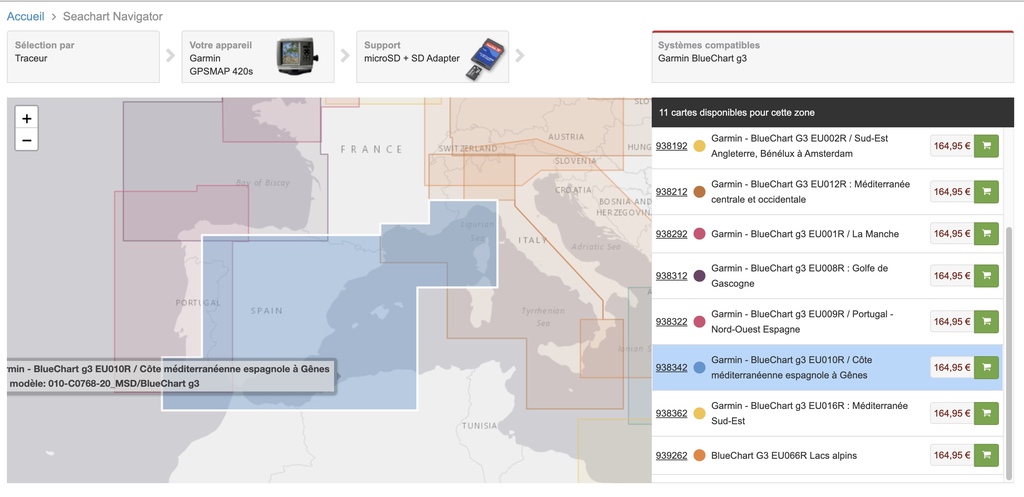Add EU012R Méditerranée centrale chart to cart
The image size is (1024, 497).
[986, 191]
